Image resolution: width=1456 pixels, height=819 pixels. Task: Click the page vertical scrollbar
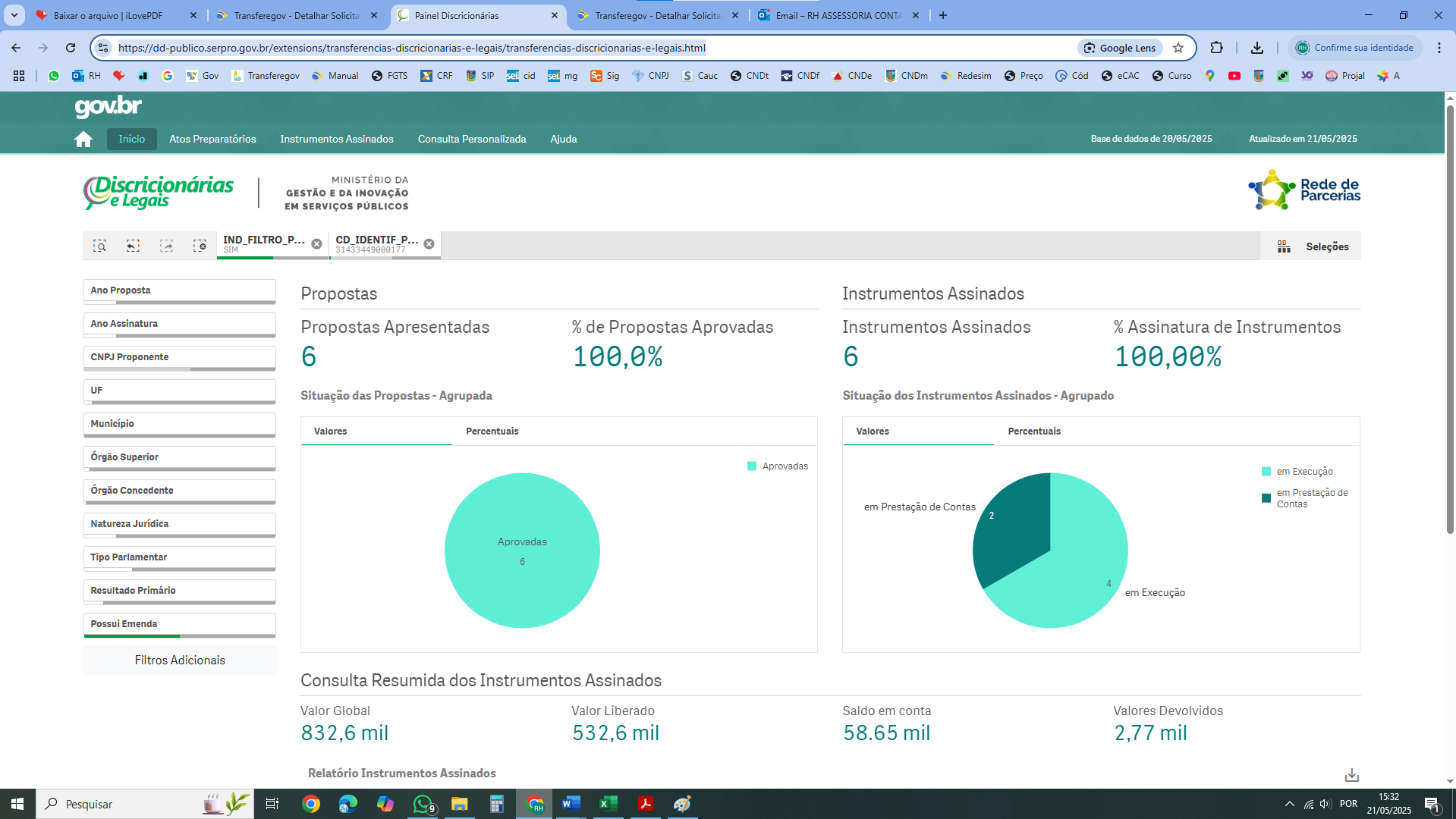click(1450, 318)
